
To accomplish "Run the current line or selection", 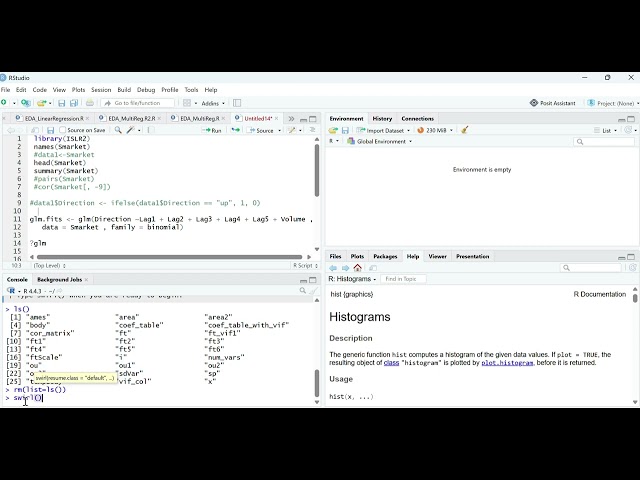I will point(212,130).
